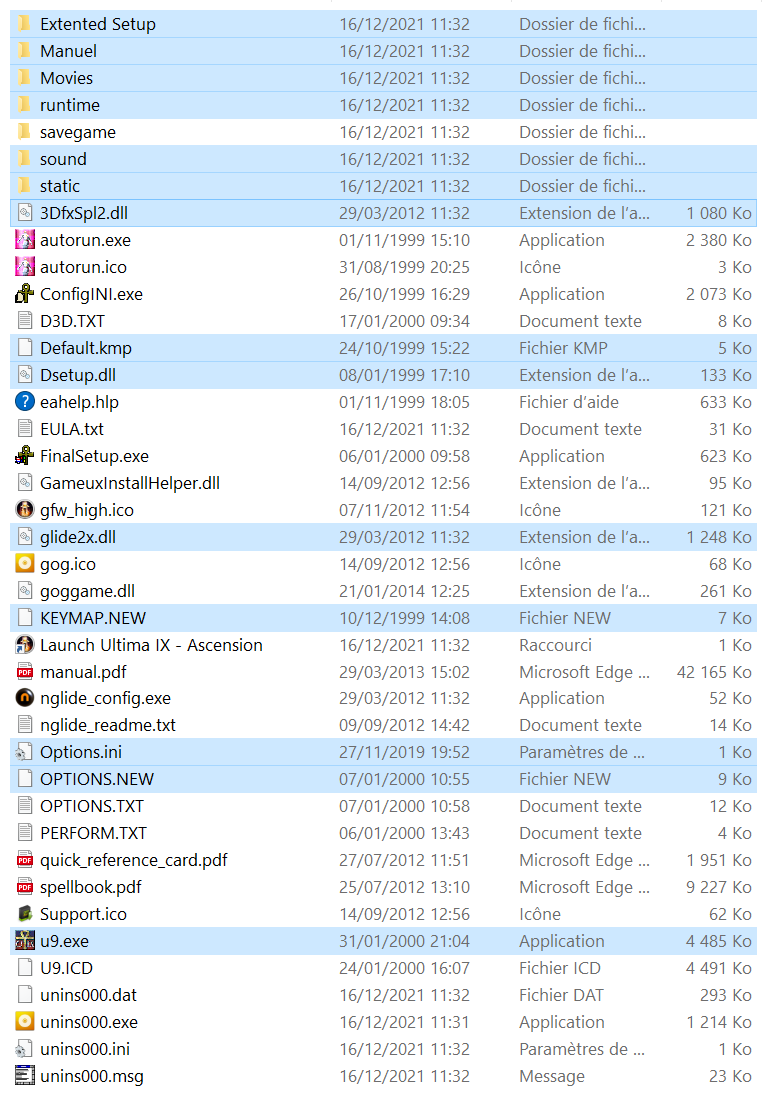Screen dimensions: 772x1103
Task: Select the U9.ICD file name
Action: [66, 968]
